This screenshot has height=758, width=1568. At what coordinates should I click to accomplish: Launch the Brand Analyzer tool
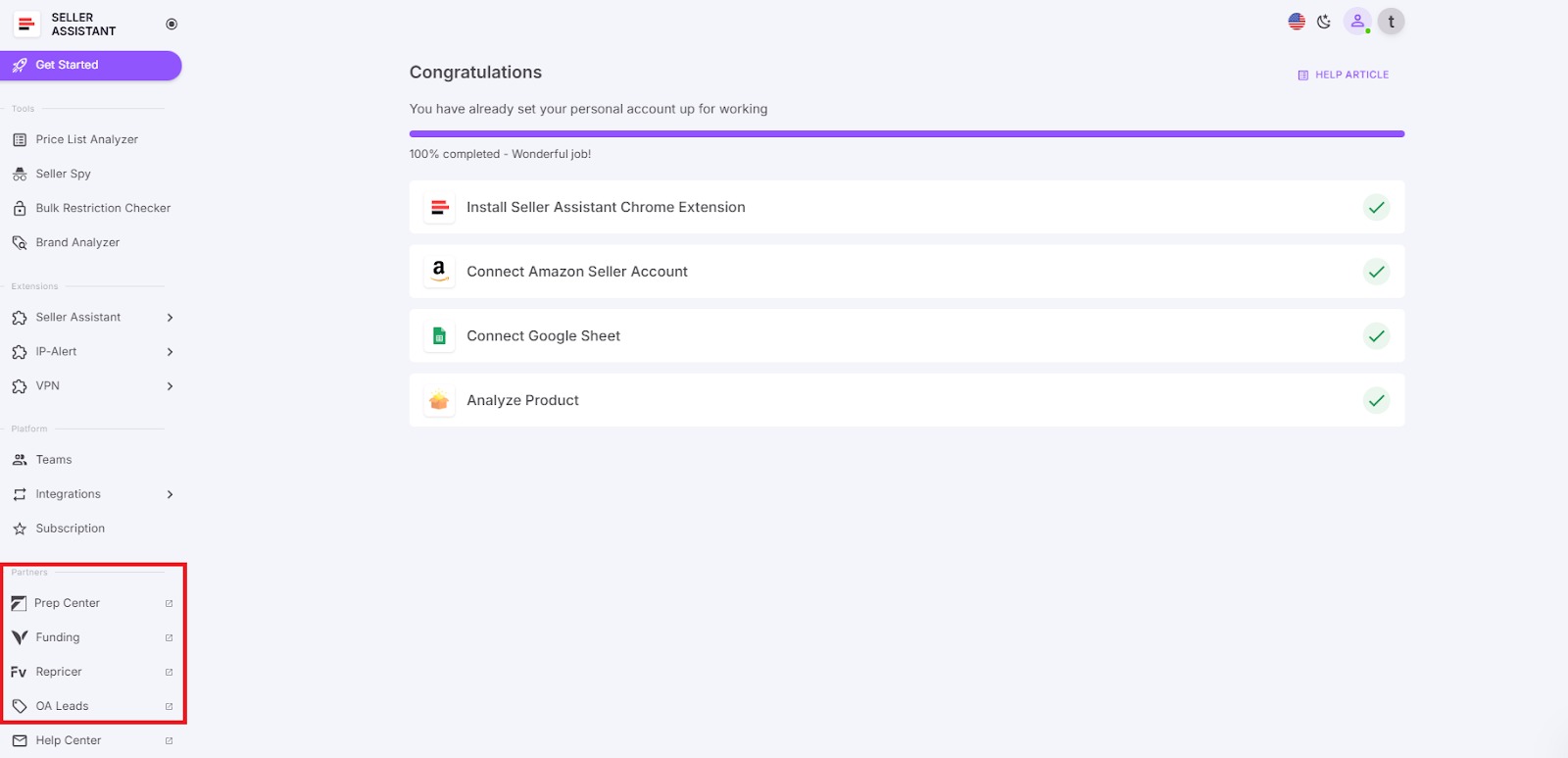(x=77, y=241)
